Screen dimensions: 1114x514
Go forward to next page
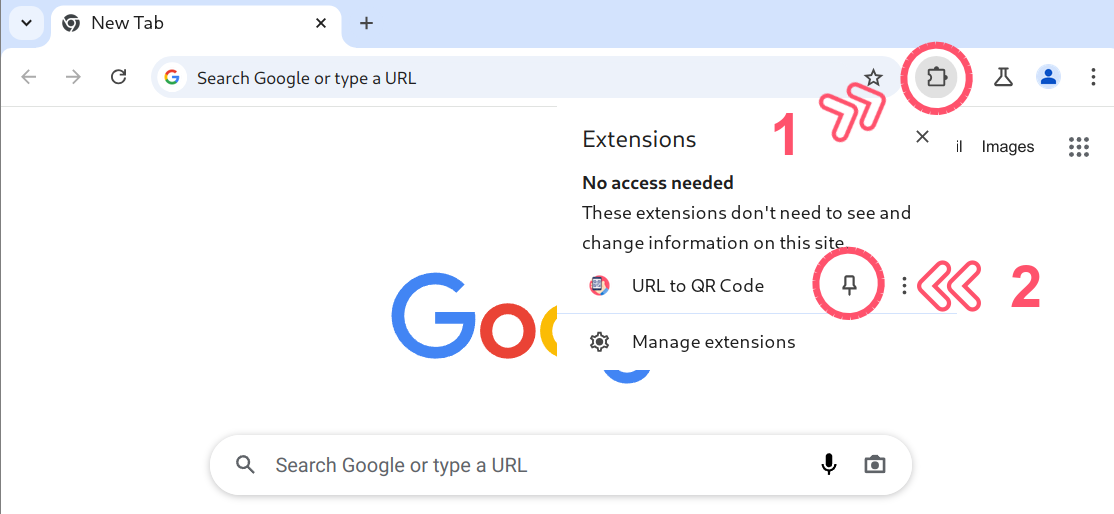point(73,77)
